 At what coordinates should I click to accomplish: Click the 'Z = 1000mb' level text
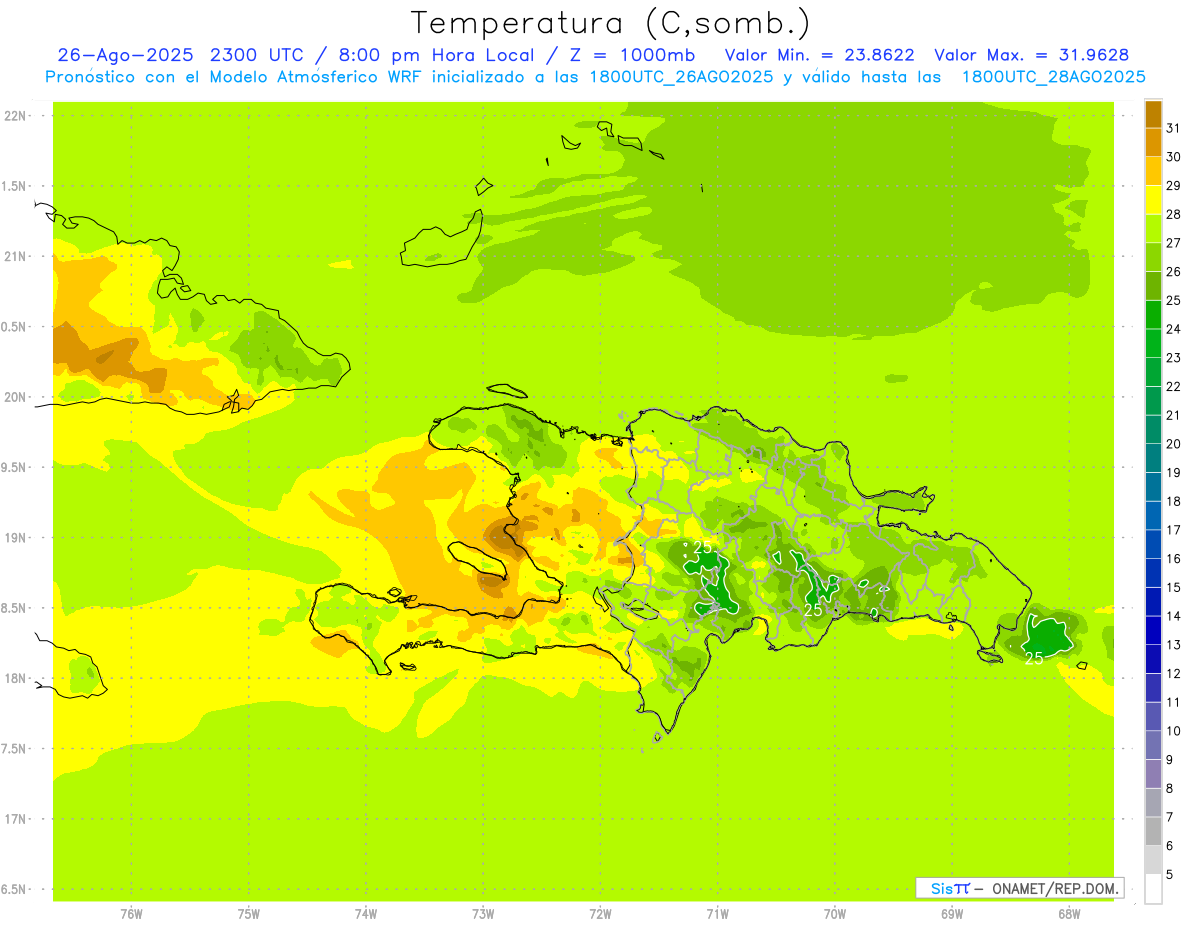[632, 55]
